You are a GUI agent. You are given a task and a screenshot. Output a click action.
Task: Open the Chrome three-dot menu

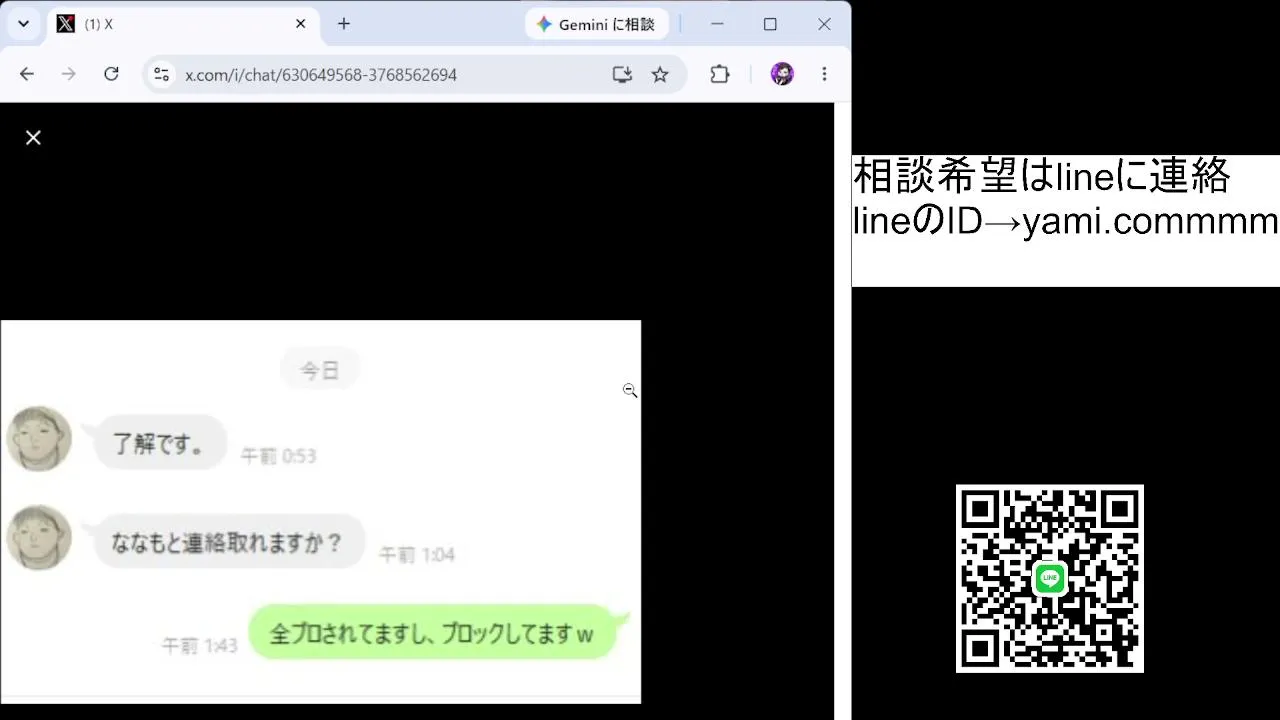(824, 74)
